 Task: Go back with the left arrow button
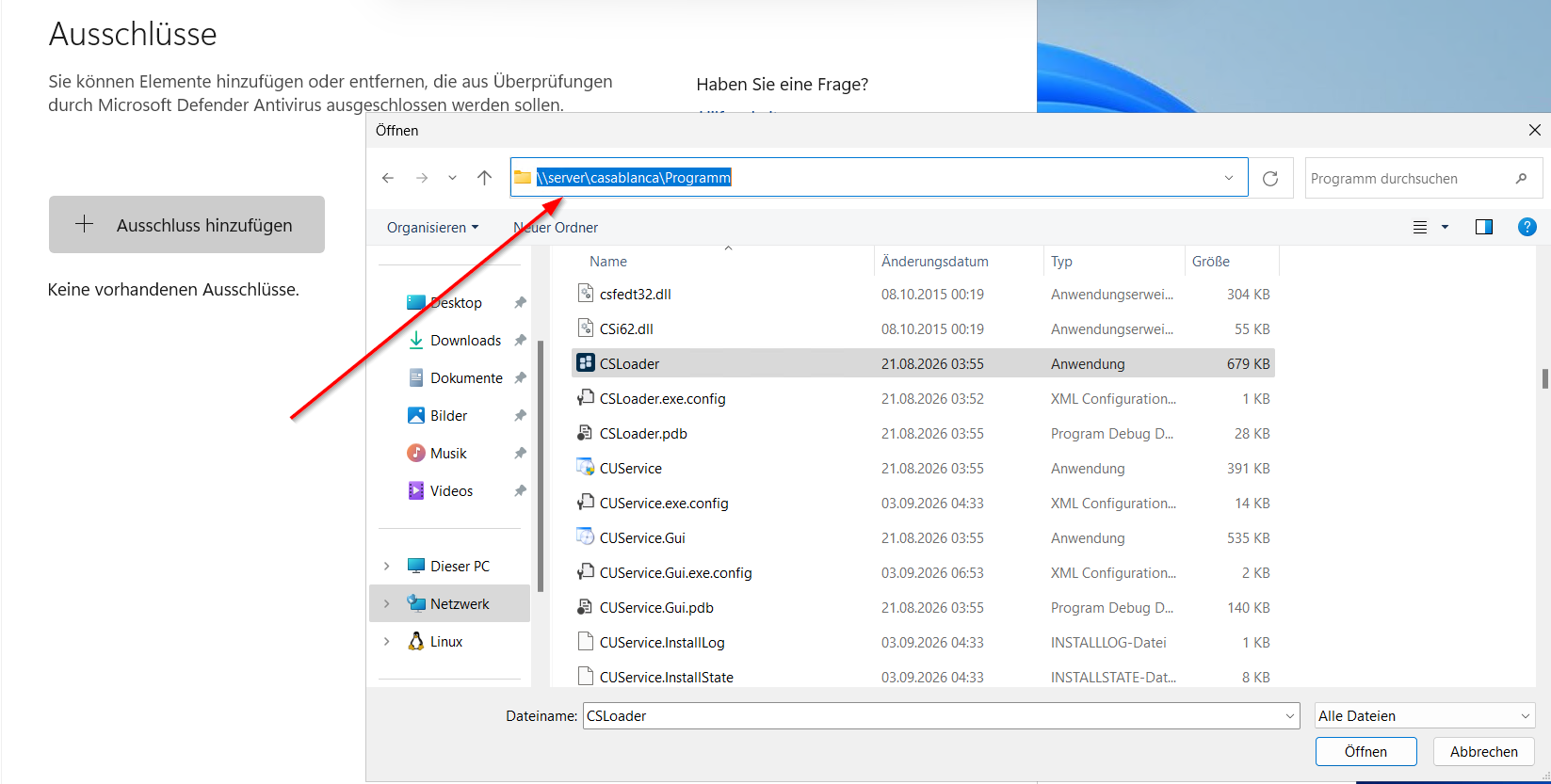coord(388,178)
